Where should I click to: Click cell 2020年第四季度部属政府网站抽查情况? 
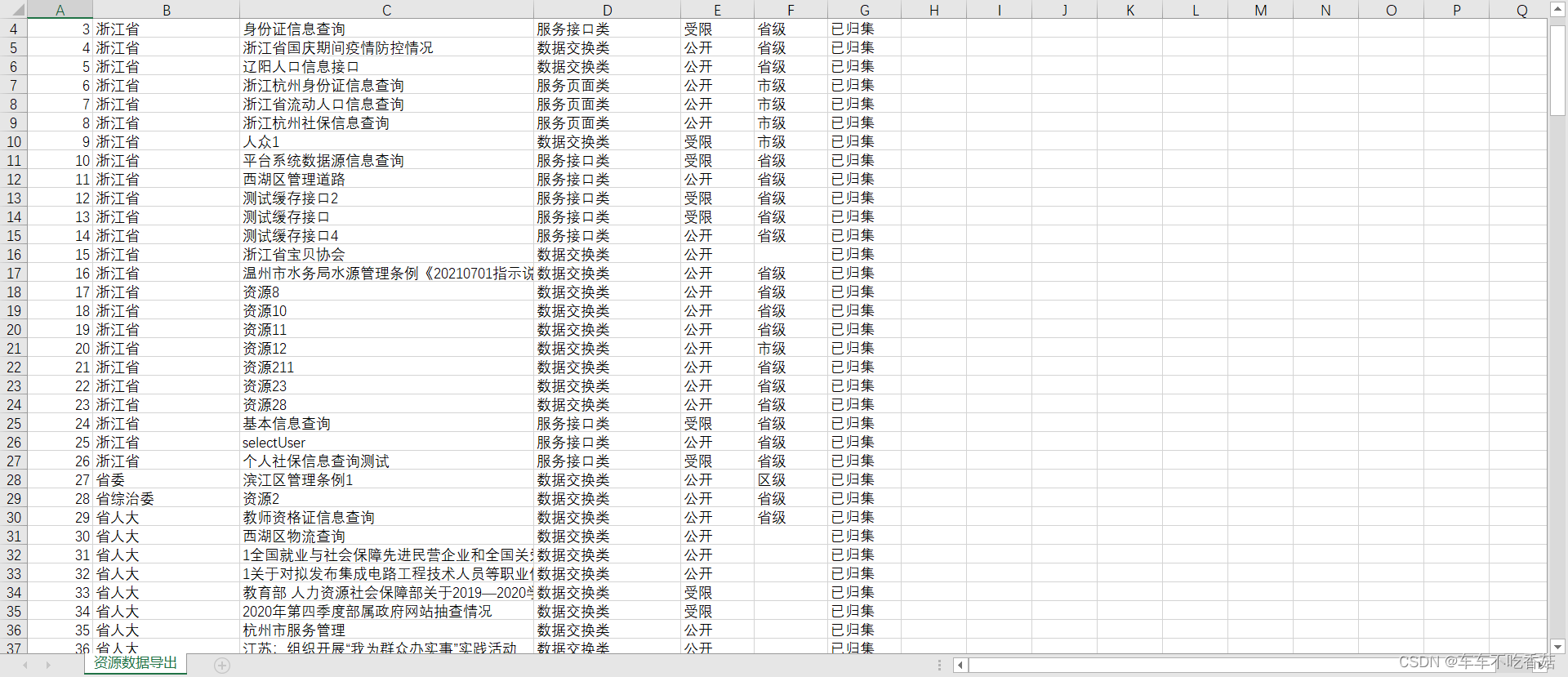387,611
